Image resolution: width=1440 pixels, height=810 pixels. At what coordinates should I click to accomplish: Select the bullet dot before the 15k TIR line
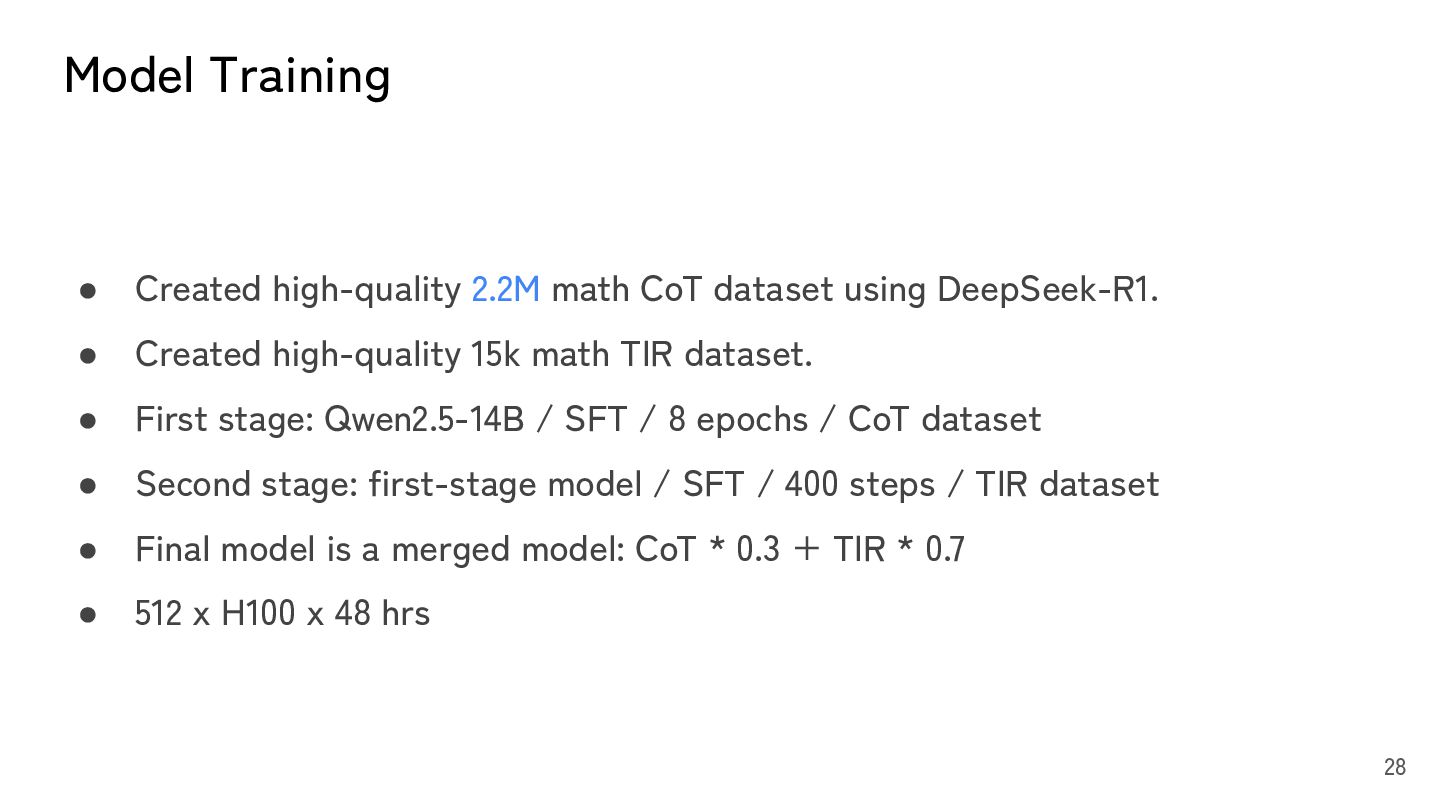tap(88, 355)
